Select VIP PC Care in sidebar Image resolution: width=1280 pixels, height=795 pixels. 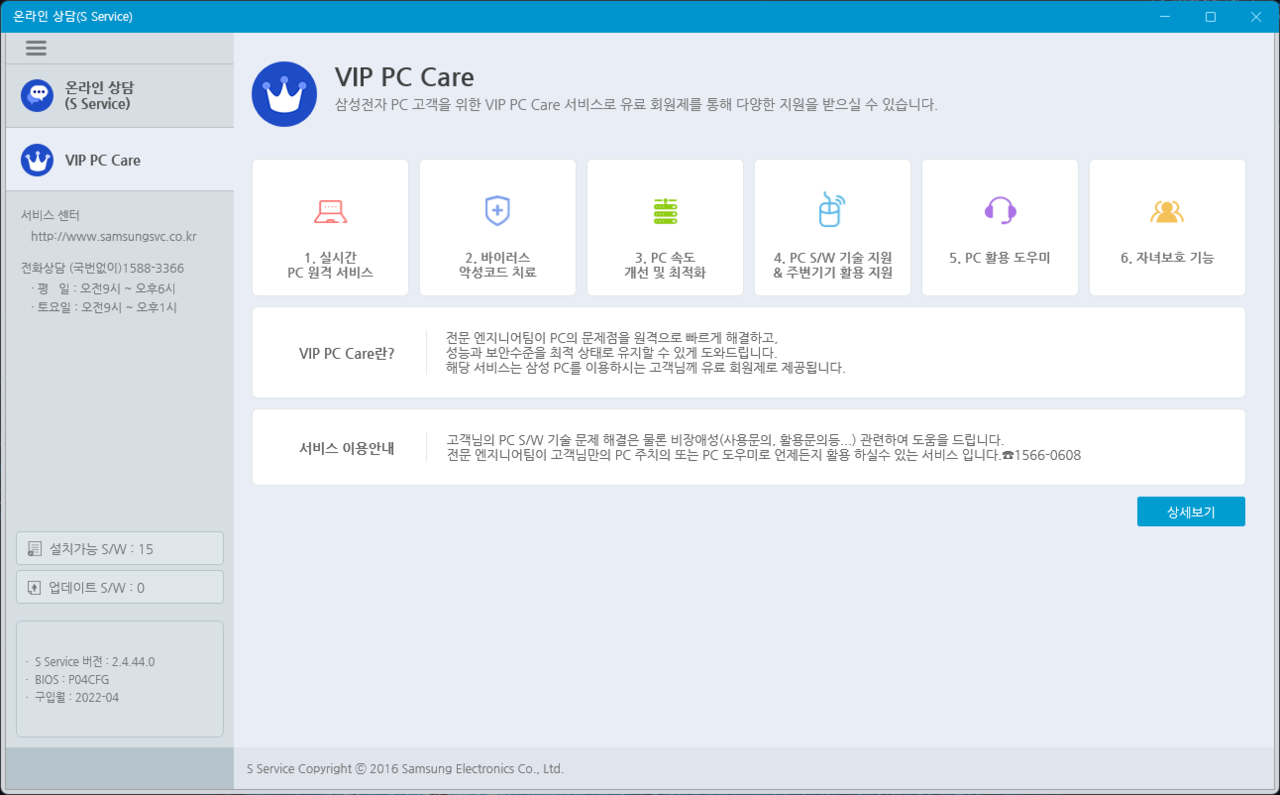coord(120,160)
